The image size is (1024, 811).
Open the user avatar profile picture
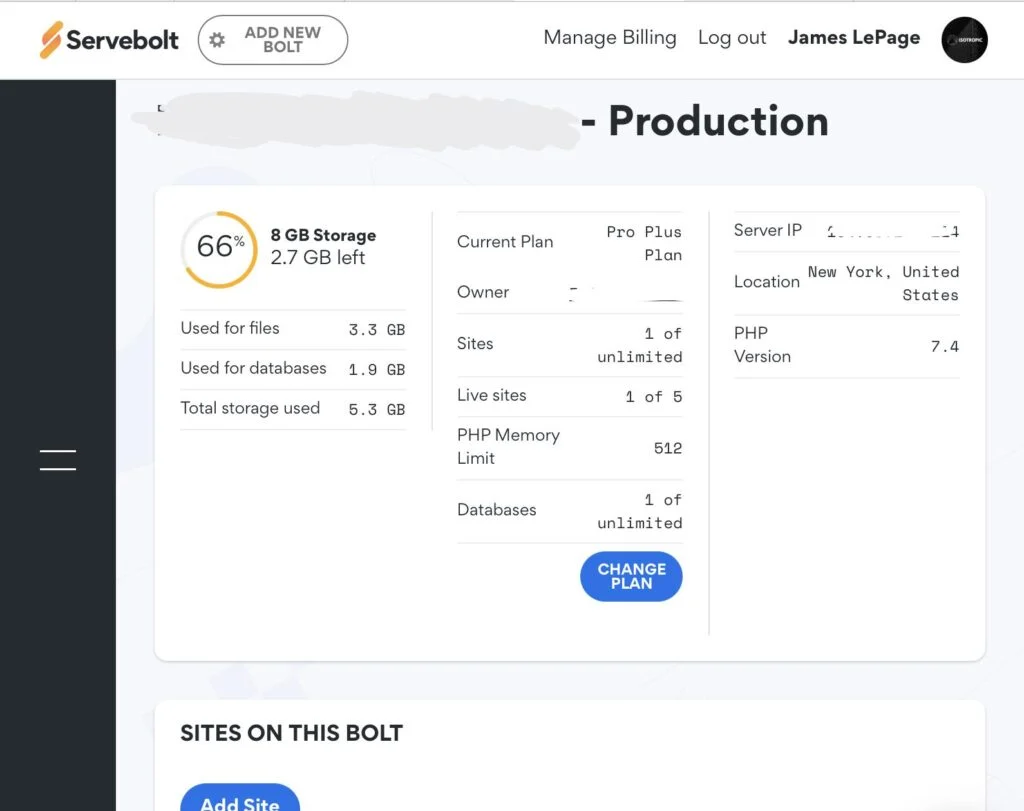pyautogui.click(x=964, y=40)
